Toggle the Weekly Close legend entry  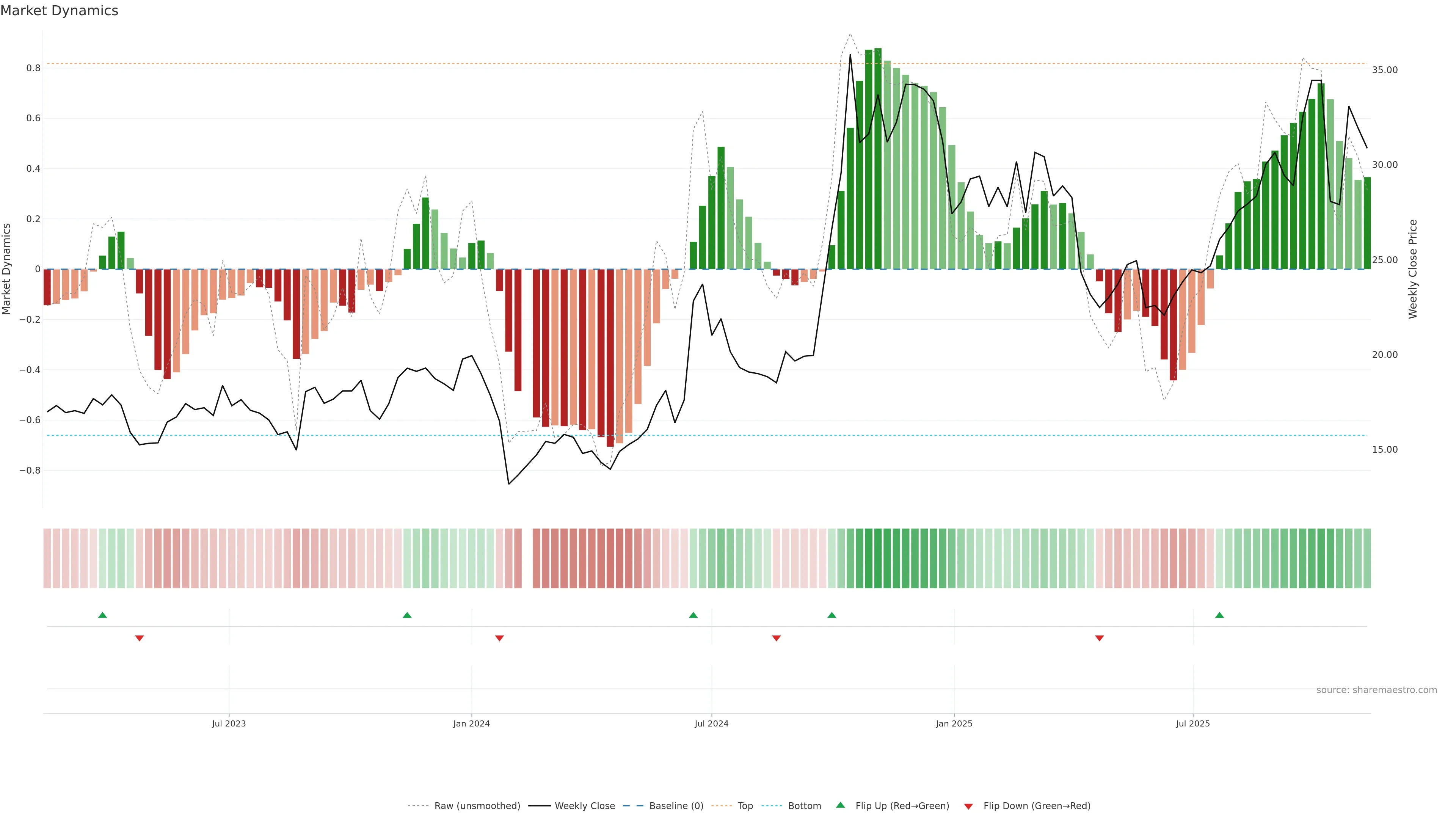[x=584, y=806]
